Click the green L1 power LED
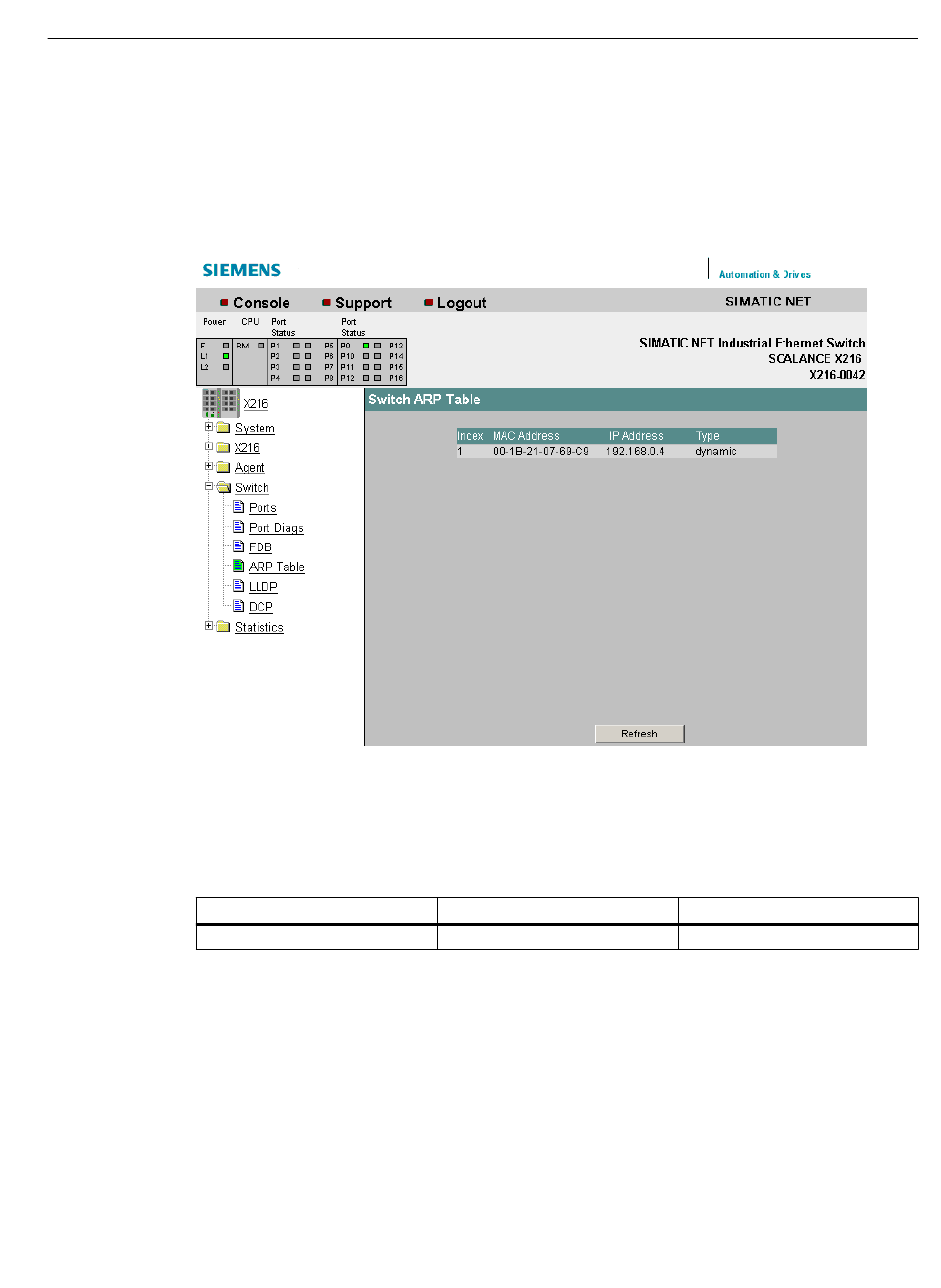The image size is (941, 1288). (226, 356)
